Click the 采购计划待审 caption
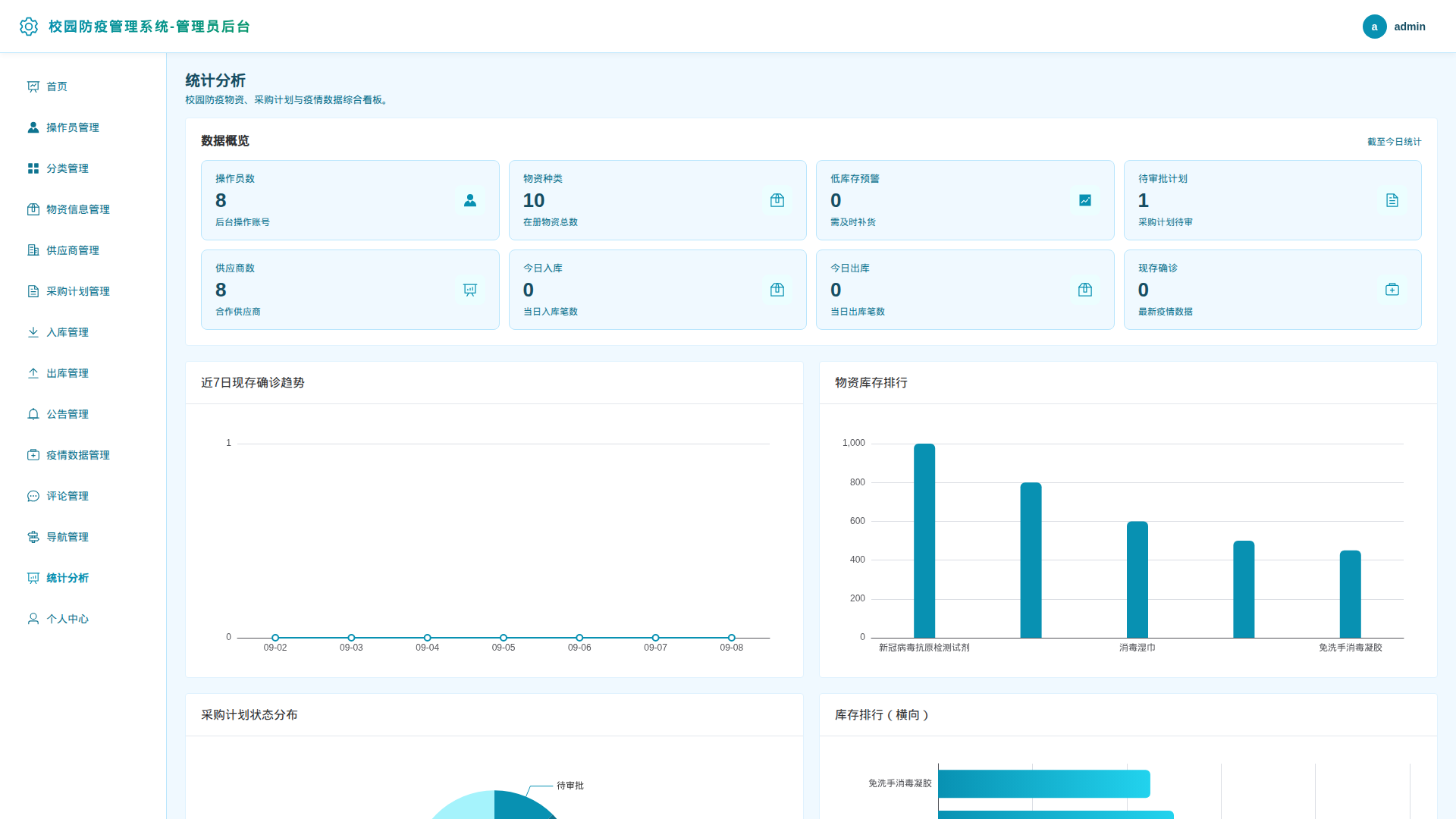Viewport: 1456px width, 819px height. click(1166, 222)
